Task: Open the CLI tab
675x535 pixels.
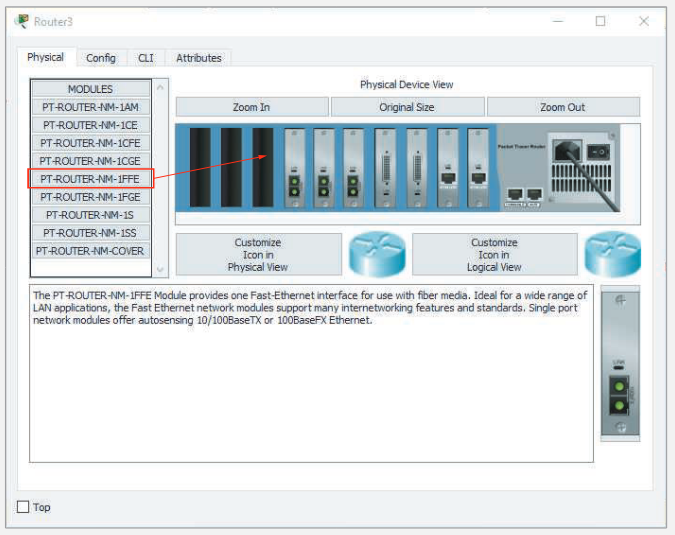Action: pyautogui.click(x=146, y=58)
